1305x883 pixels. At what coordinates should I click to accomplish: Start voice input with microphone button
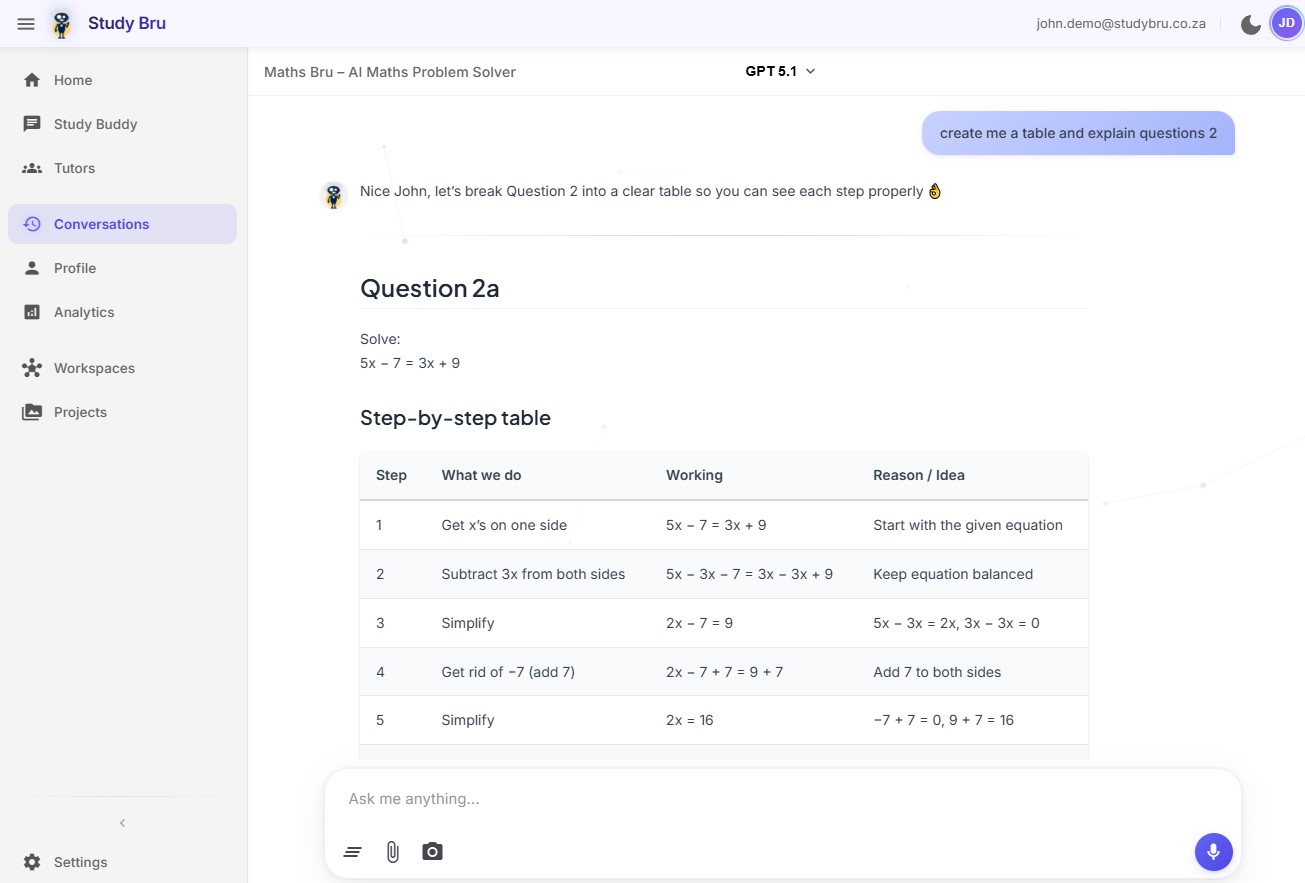[x=1213, y=852]
